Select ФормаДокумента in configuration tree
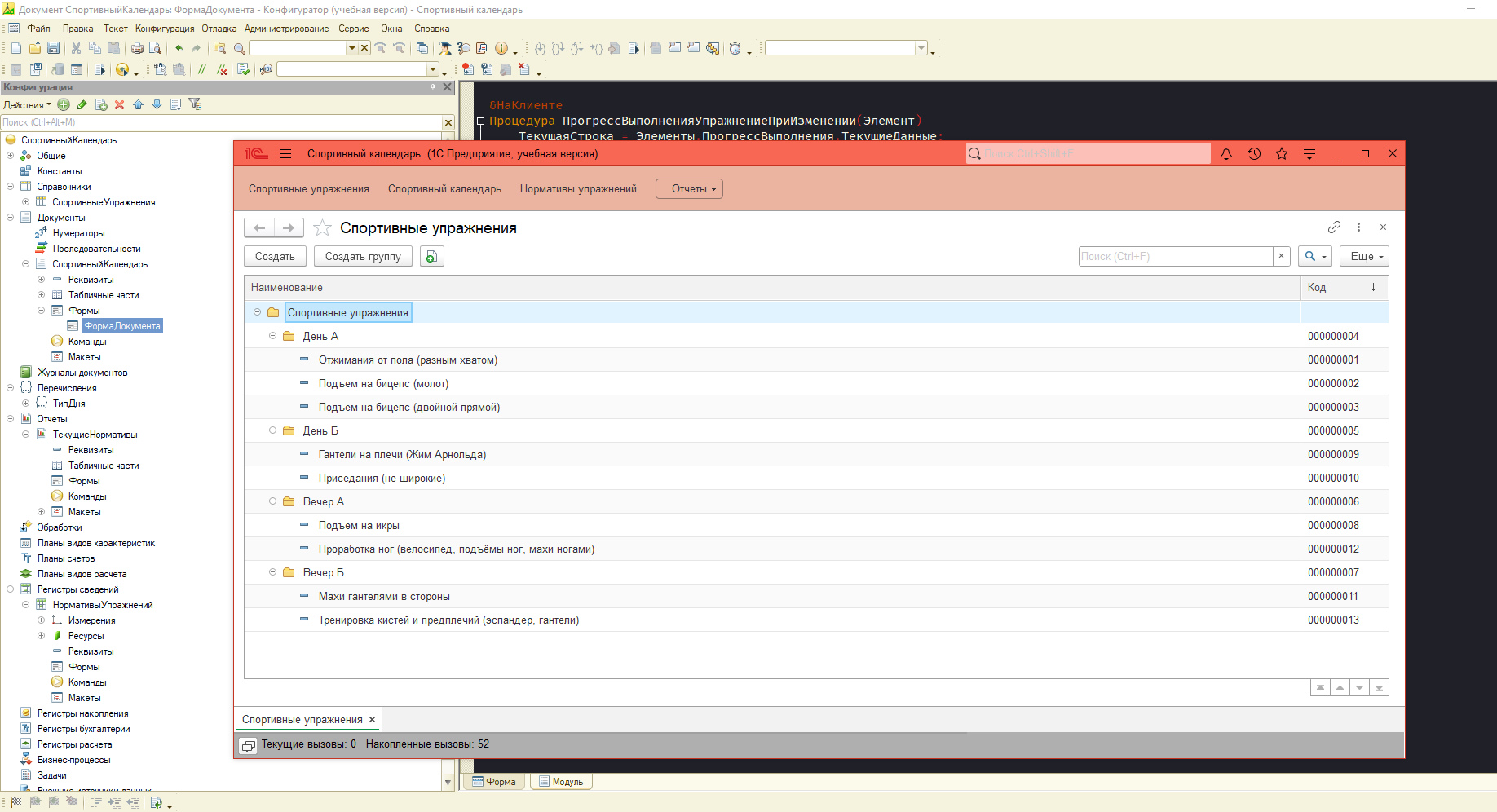 [122, 326]
